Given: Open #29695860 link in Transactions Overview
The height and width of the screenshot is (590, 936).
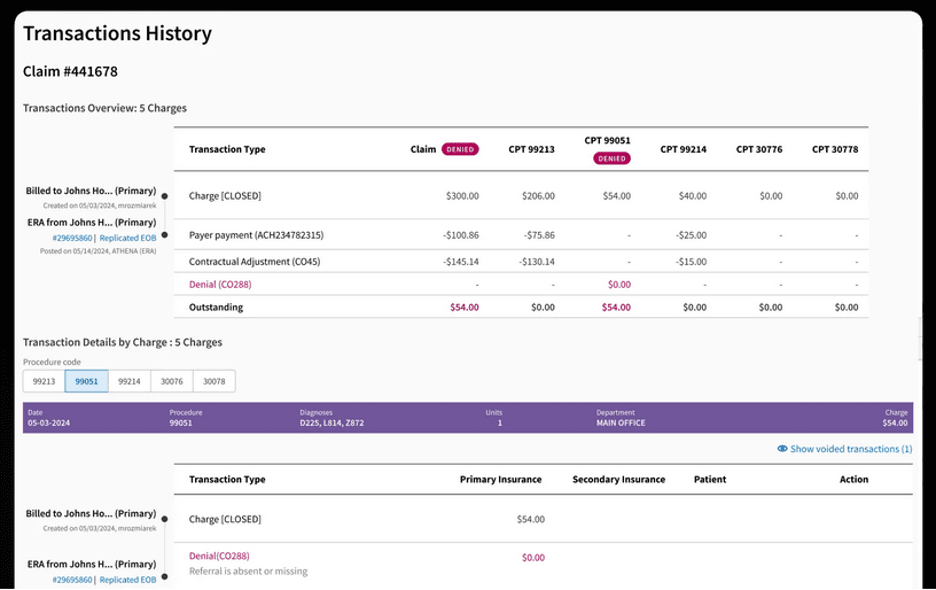Looking at the screenshot, I should click(72, 239).
